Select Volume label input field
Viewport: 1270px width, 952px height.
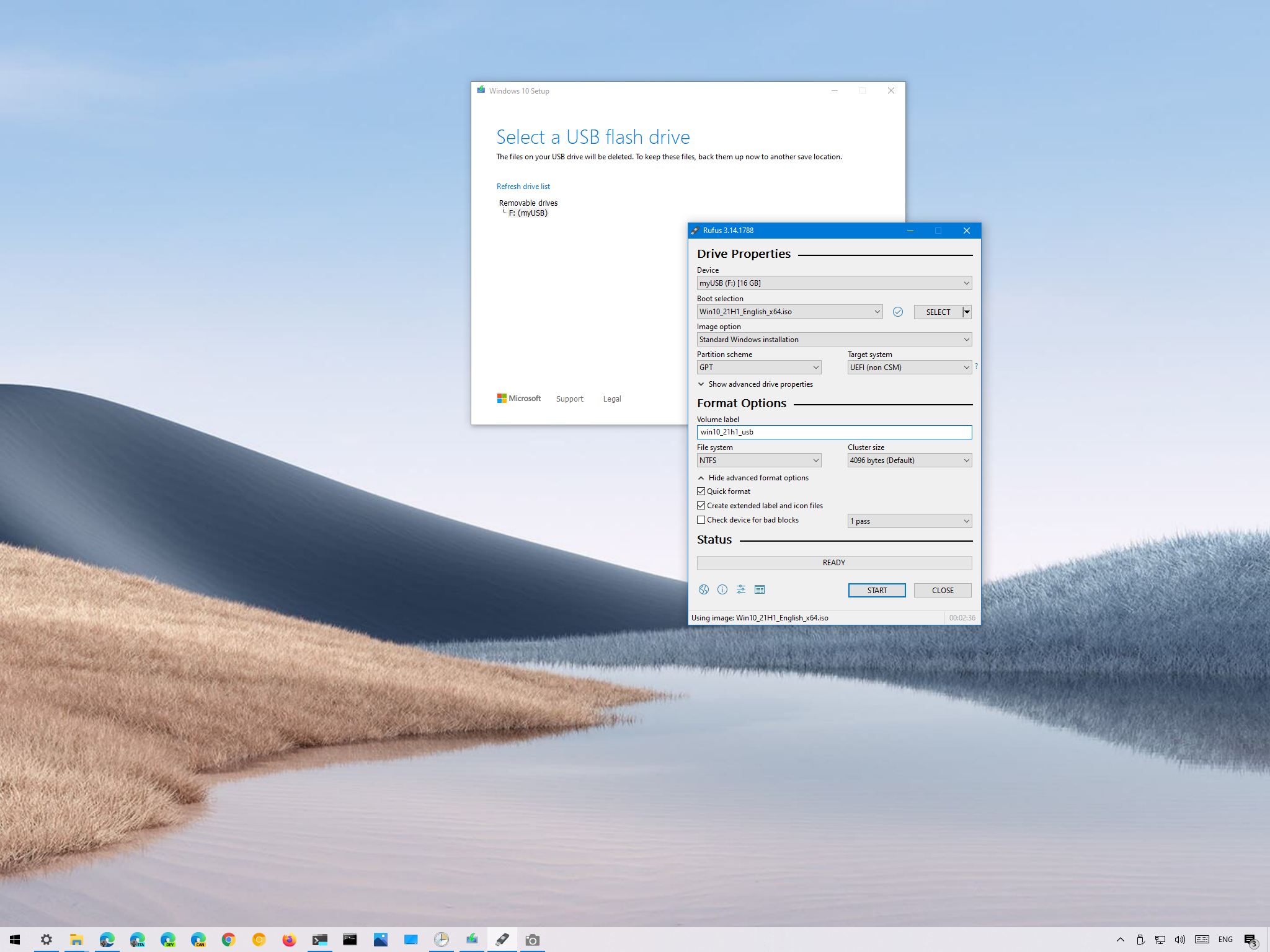(x=834, y=431)
